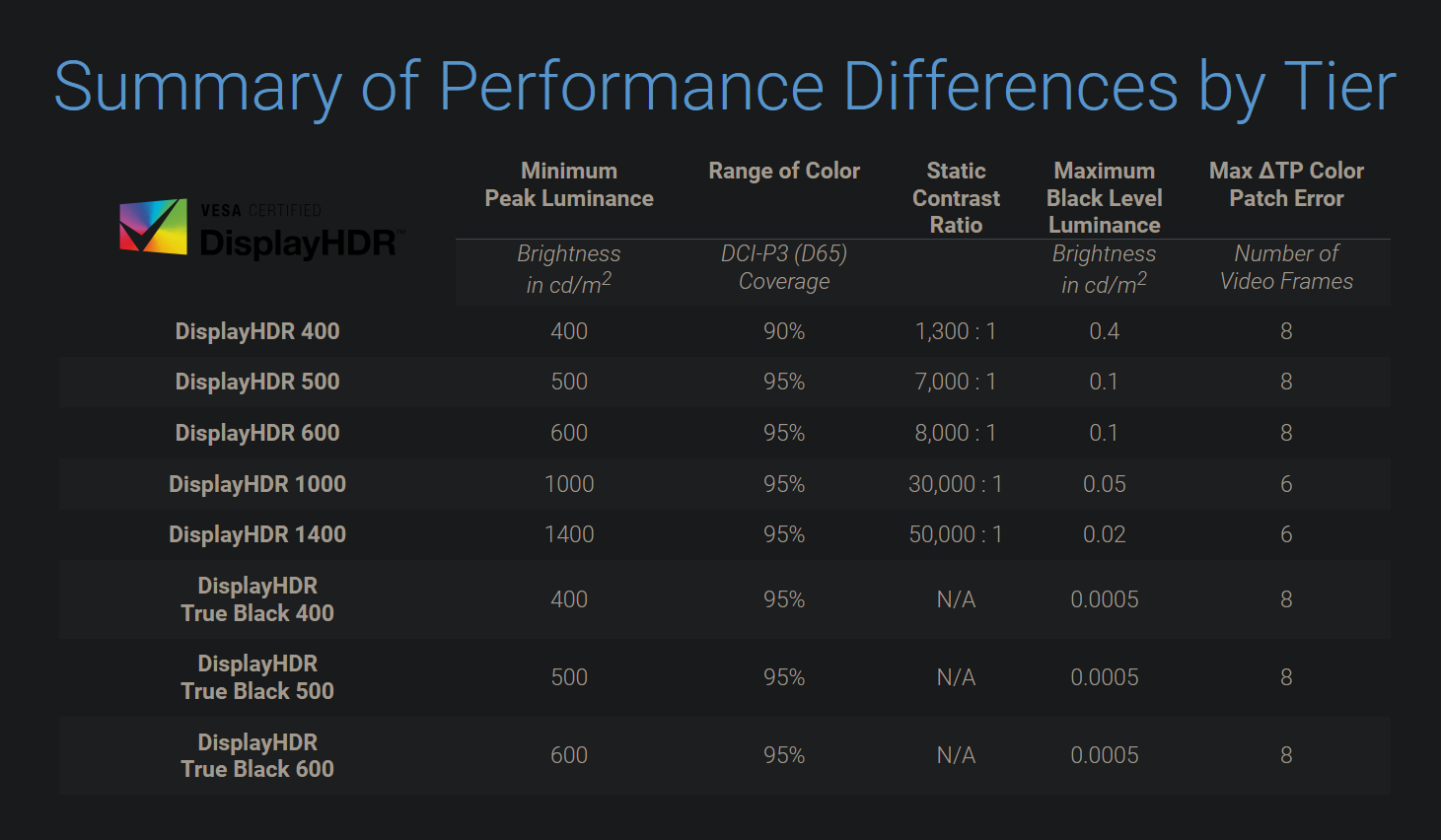The width and height of the screenshot is (1441, 840).
Task: Select the Static Contrast Ratio header
Action: 956,198
